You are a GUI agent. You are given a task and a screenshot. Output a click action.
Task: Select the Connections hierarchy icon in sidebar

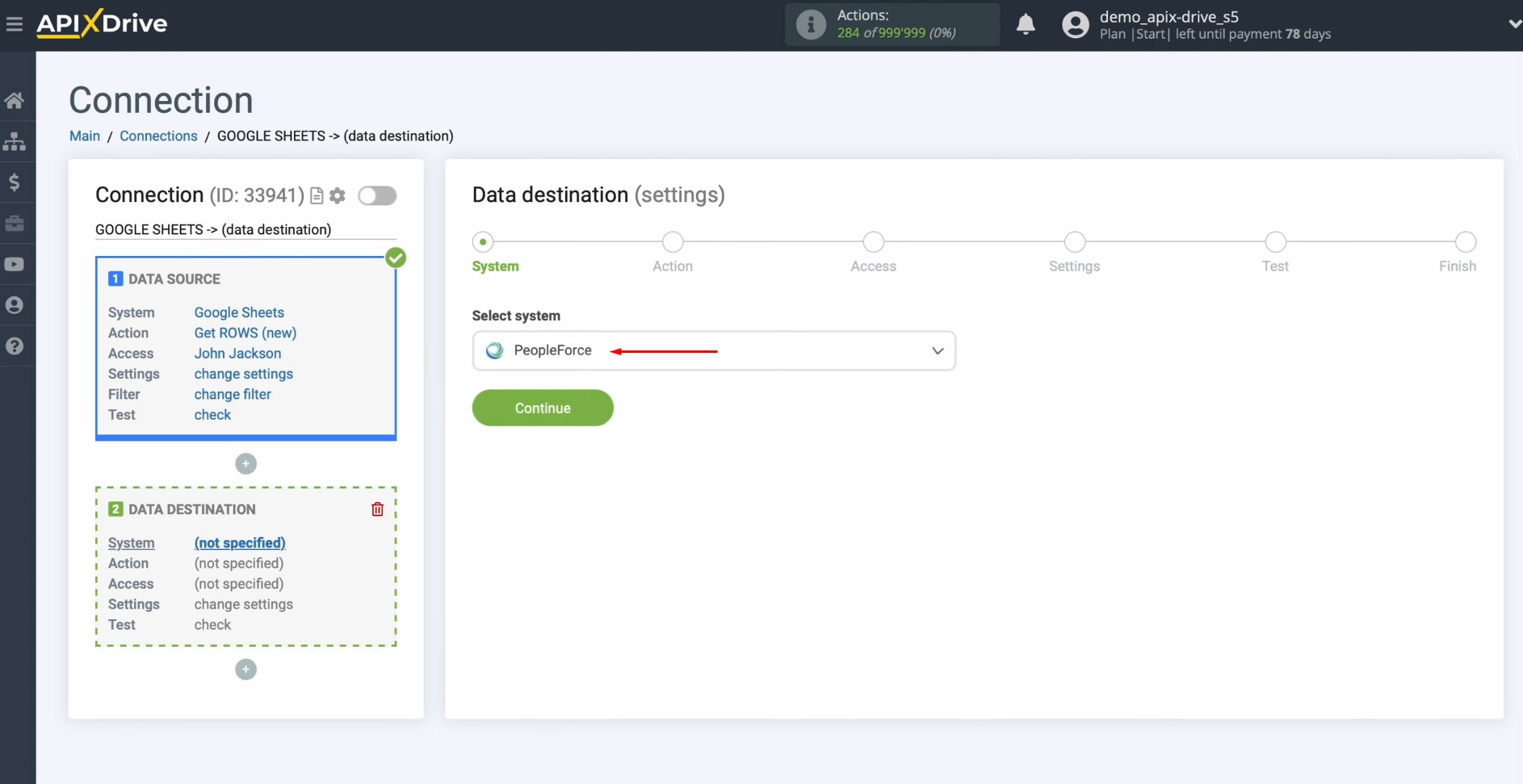point(15,142)
